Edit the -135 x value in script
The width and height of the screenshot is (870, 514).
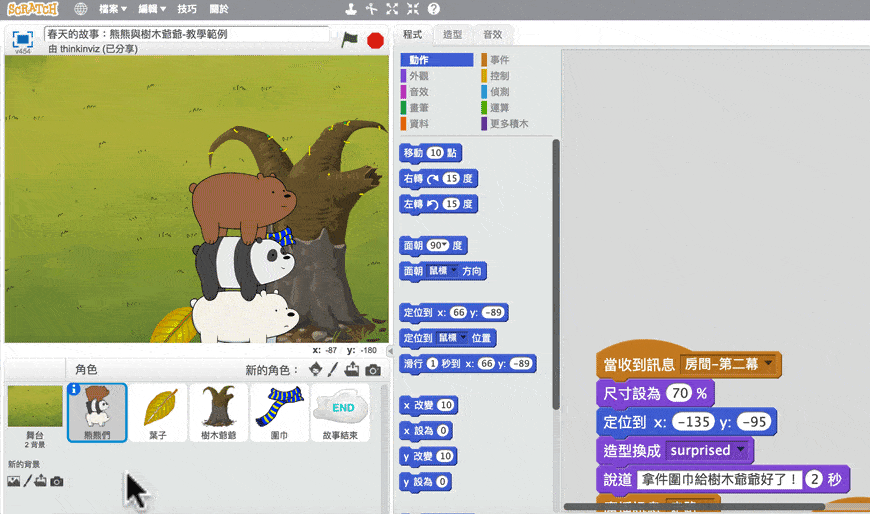pos(694,422)
